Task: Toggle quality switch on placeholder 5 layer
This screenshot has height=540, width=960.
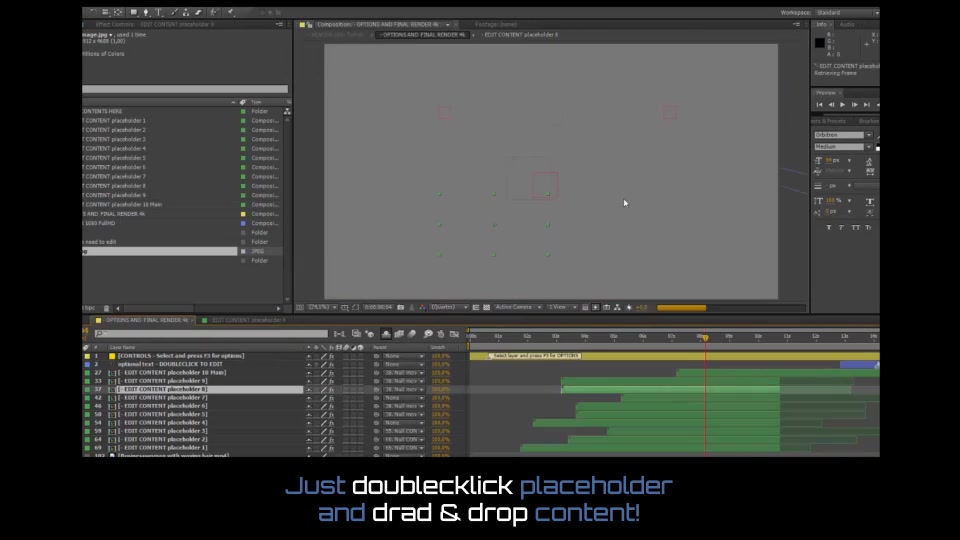Action: [324, 414]
